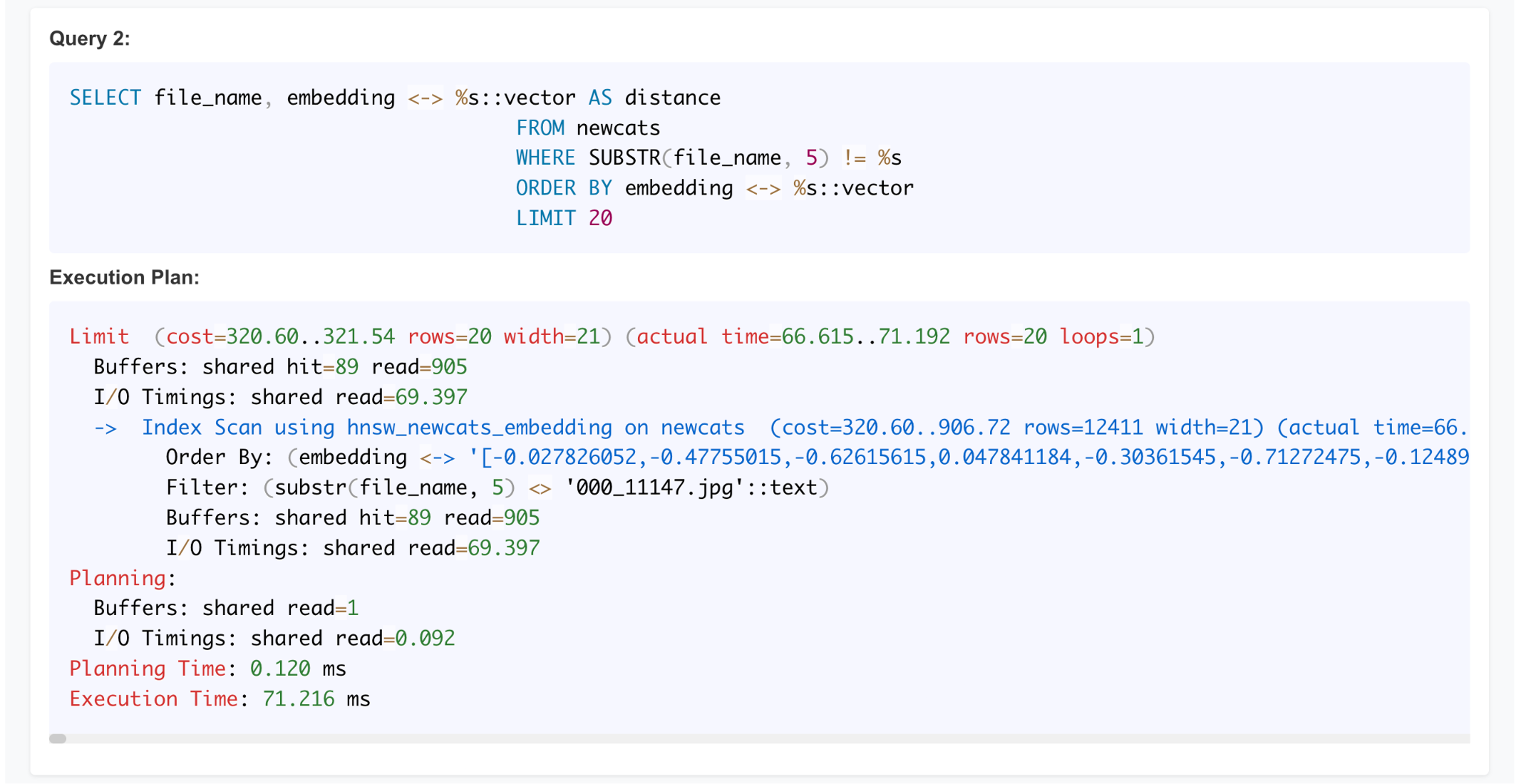Click the 'Planning:' label
1521x784 pixels.
[x=123, y=579]
